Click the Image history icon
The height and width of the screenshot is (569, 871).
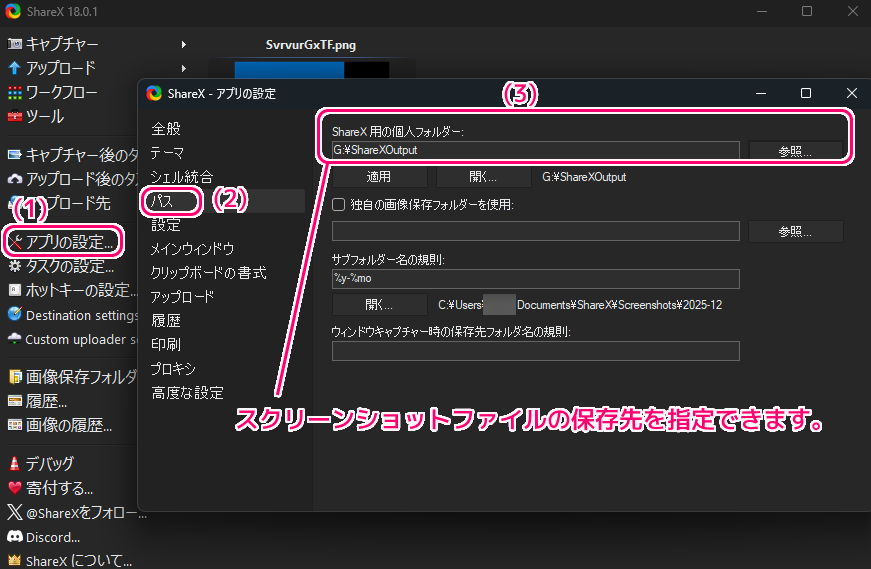pyautogui.click(x=14, y=425)
